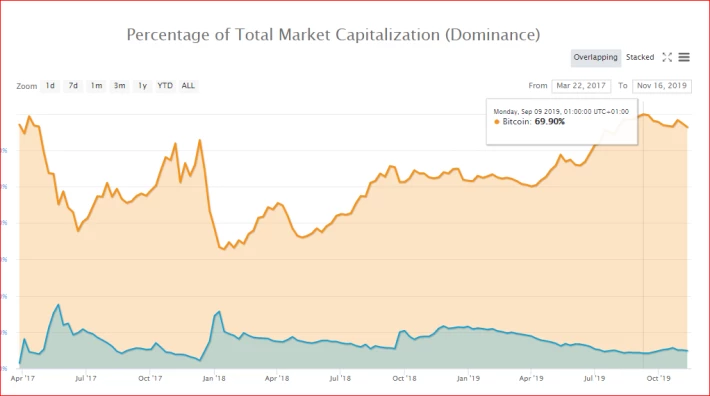
Task: Edit the From date Mar 22, 2017
Action: click(x=581, y=86)
